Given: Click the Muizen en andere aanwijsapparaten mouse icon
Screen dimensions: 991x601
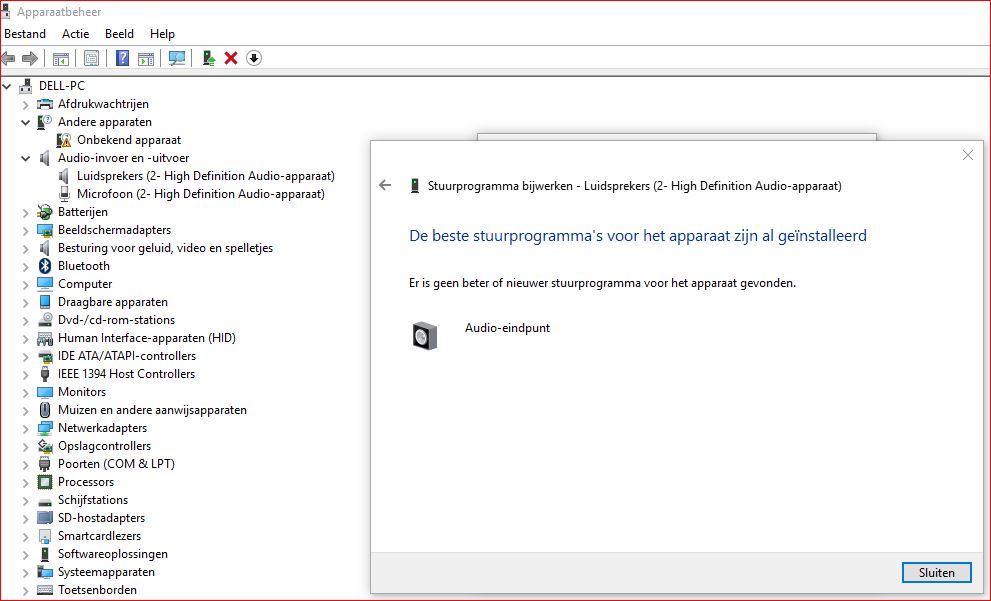Looking at the screenshot, I should point(45,410).
